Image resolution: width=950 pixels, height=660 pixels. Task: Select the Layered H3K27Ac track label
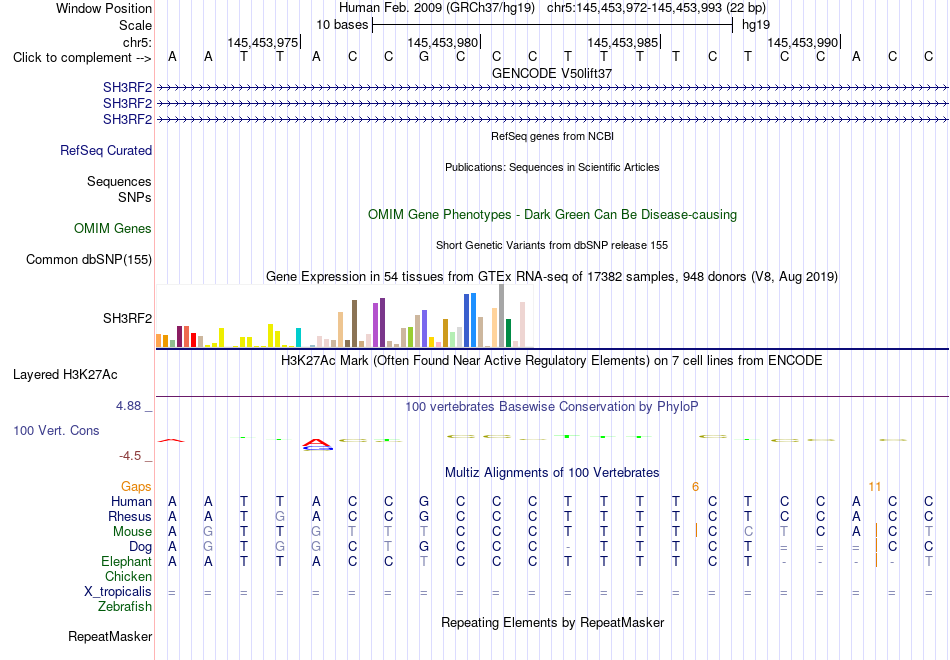click(x=65, y=375)
